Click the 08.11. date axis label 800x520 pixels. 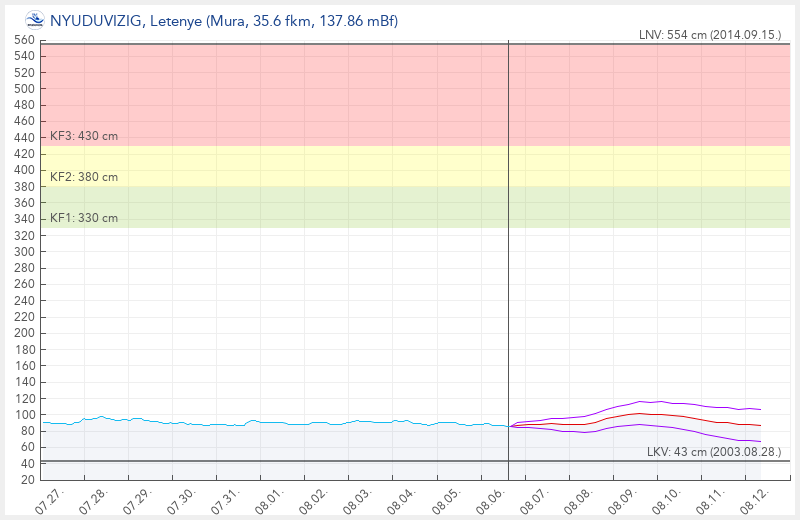711,500
